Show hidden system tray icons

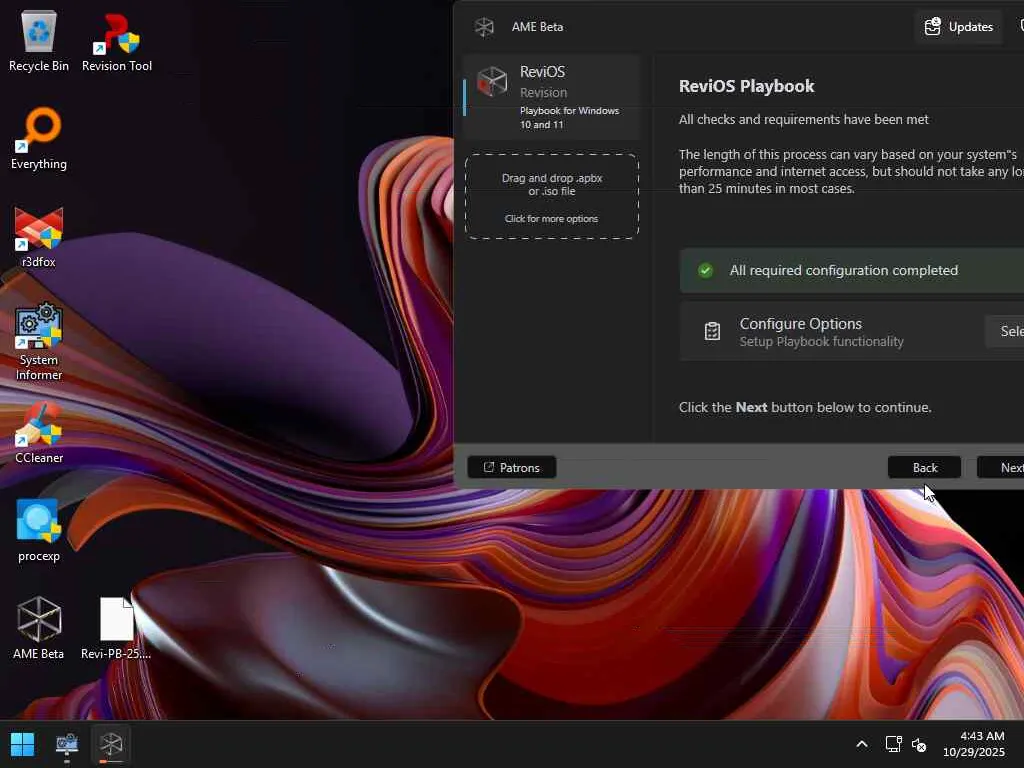pos(862,744)
